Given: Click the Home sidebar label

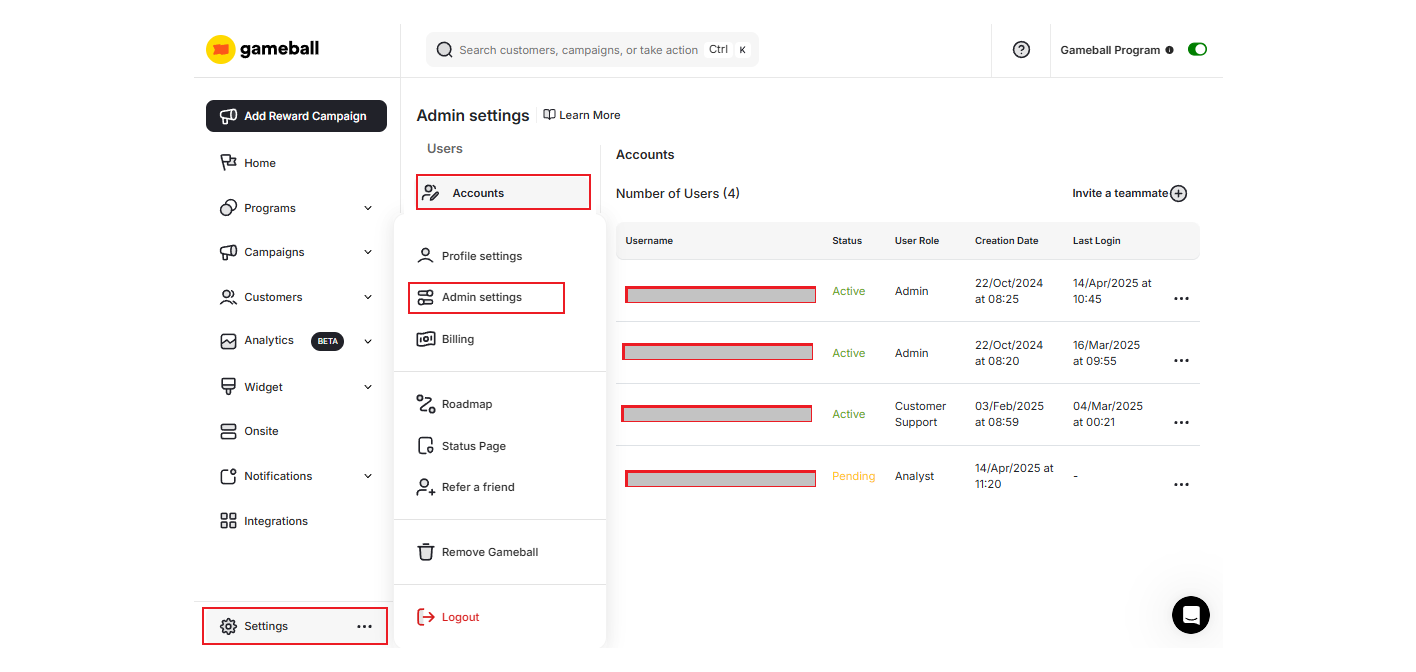Looking at the screenshot, I should pos(260,163).
